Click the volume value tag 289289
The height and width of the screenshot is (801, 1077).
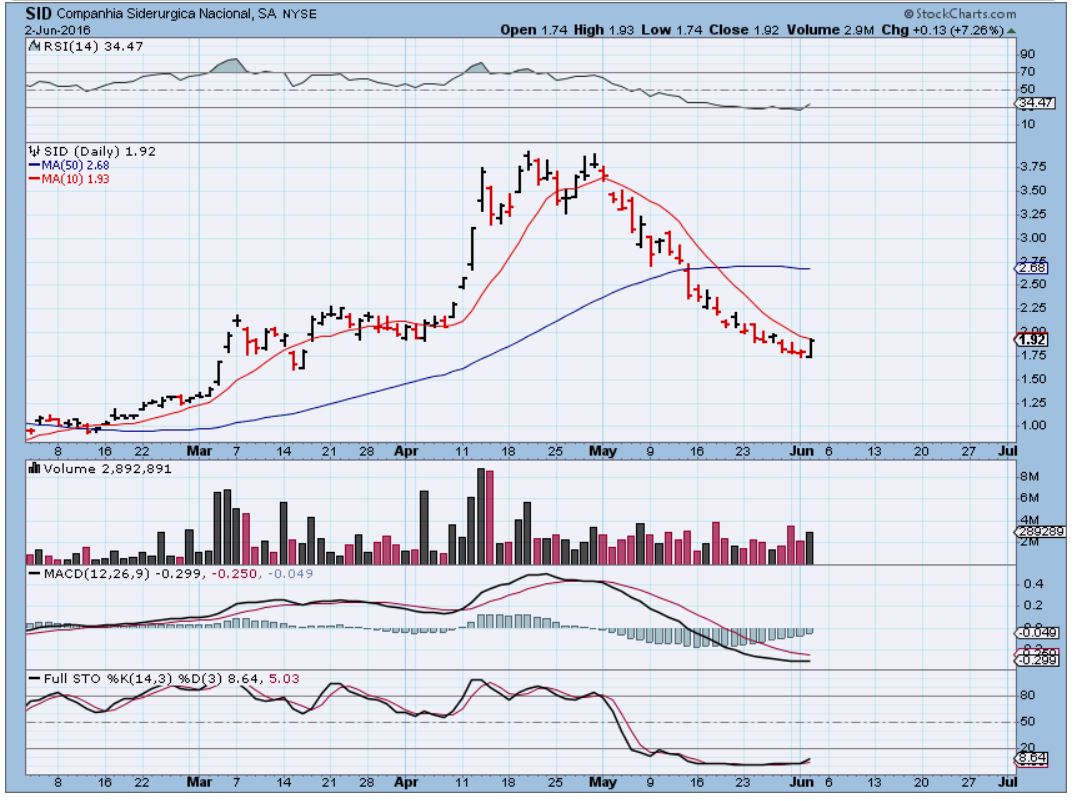1041,532
